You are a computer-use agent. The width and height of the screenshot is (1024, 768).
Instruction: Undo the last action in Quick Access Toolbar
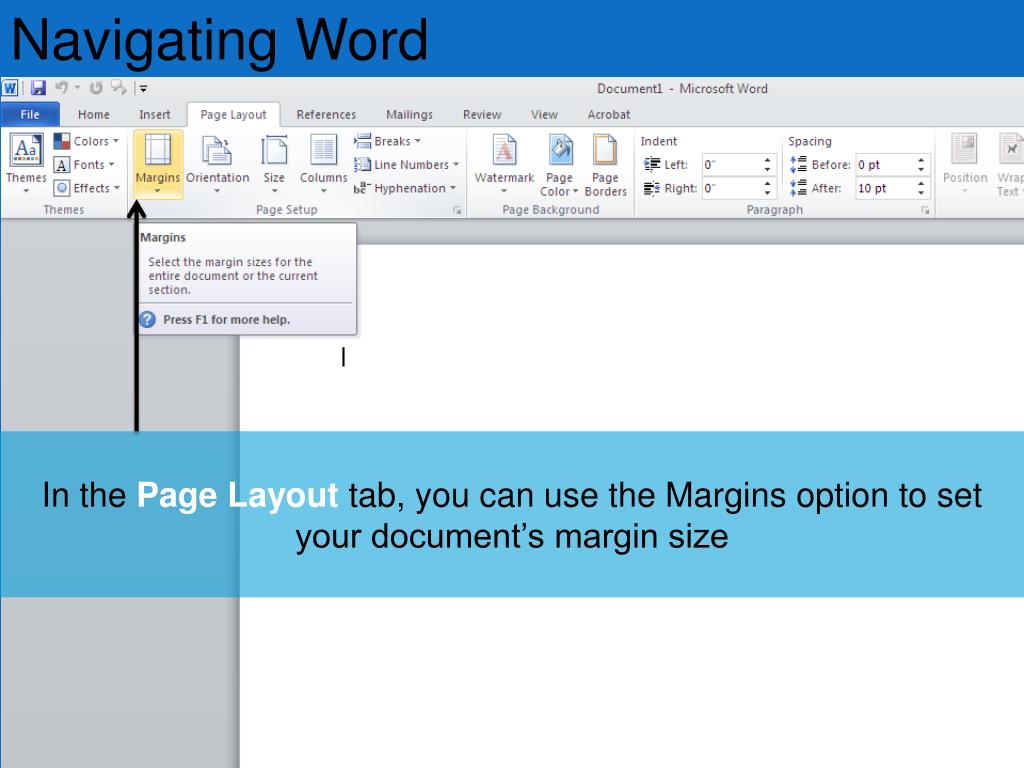(x=61, y=87)
